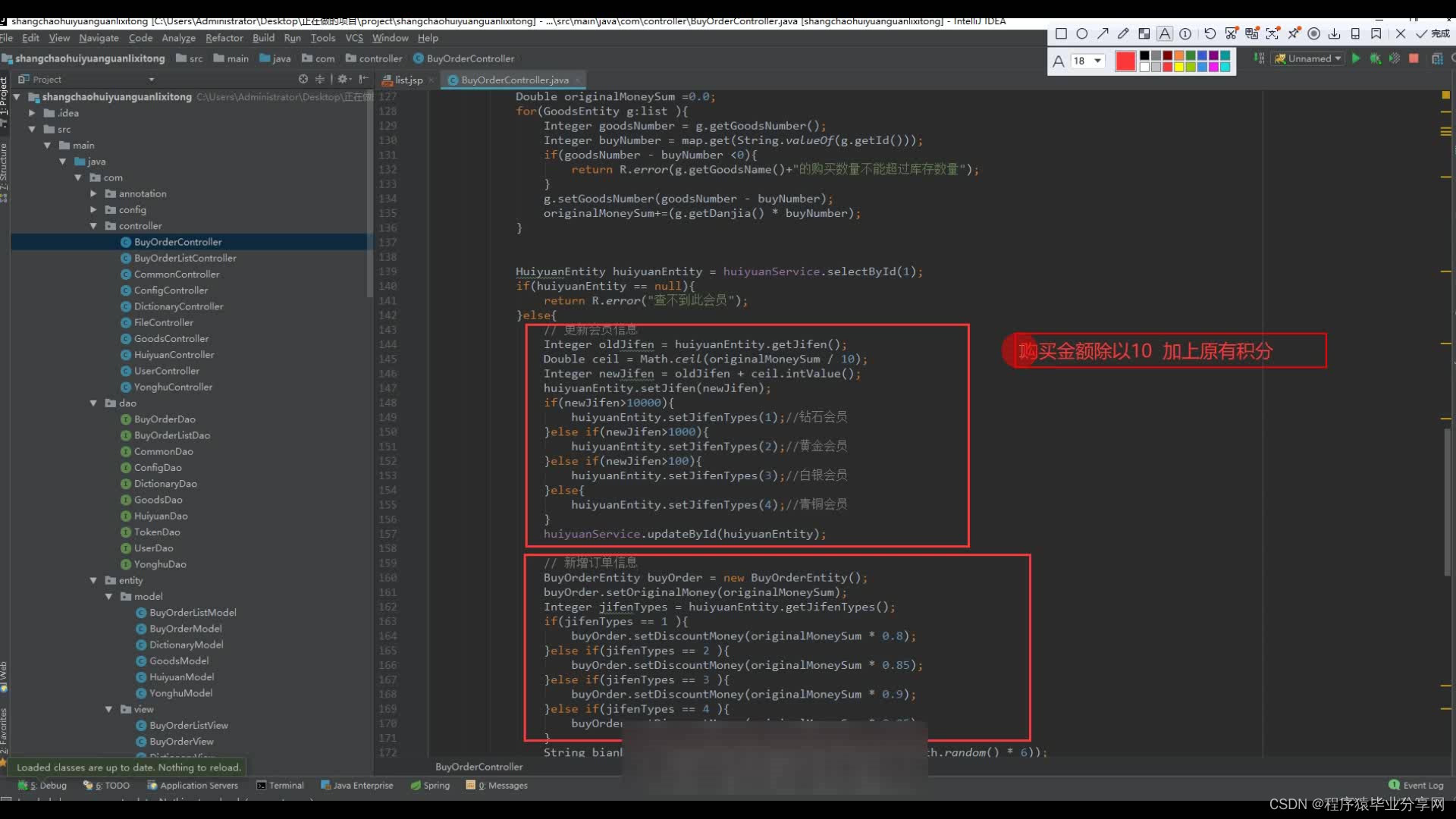This screenshot has height=819, width=1456.
Task: Open Application Servers tool window
Action: pyautogui.click(x=193, y=786)
